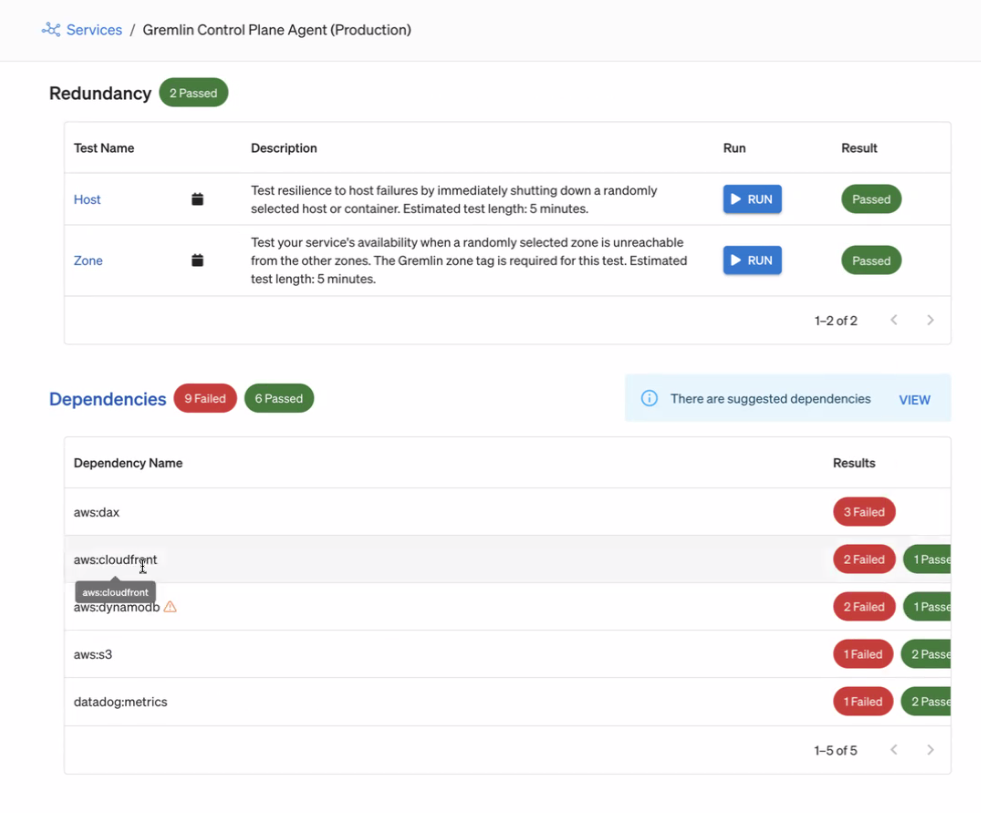Click the 3 Failed badge for aws:dax
Viewport: 981px width, 813px height.
[864, 512]
